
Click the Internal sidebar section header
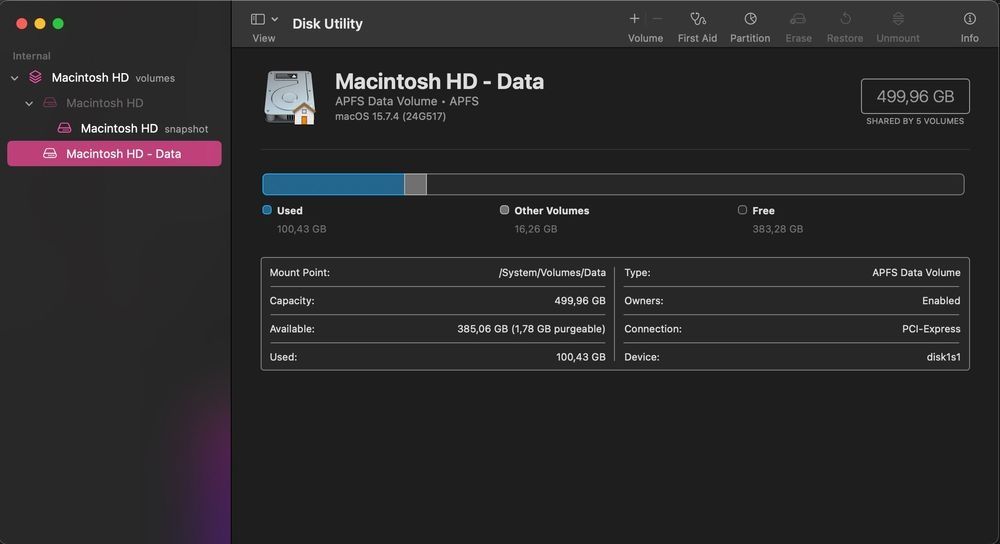(31, 56)
